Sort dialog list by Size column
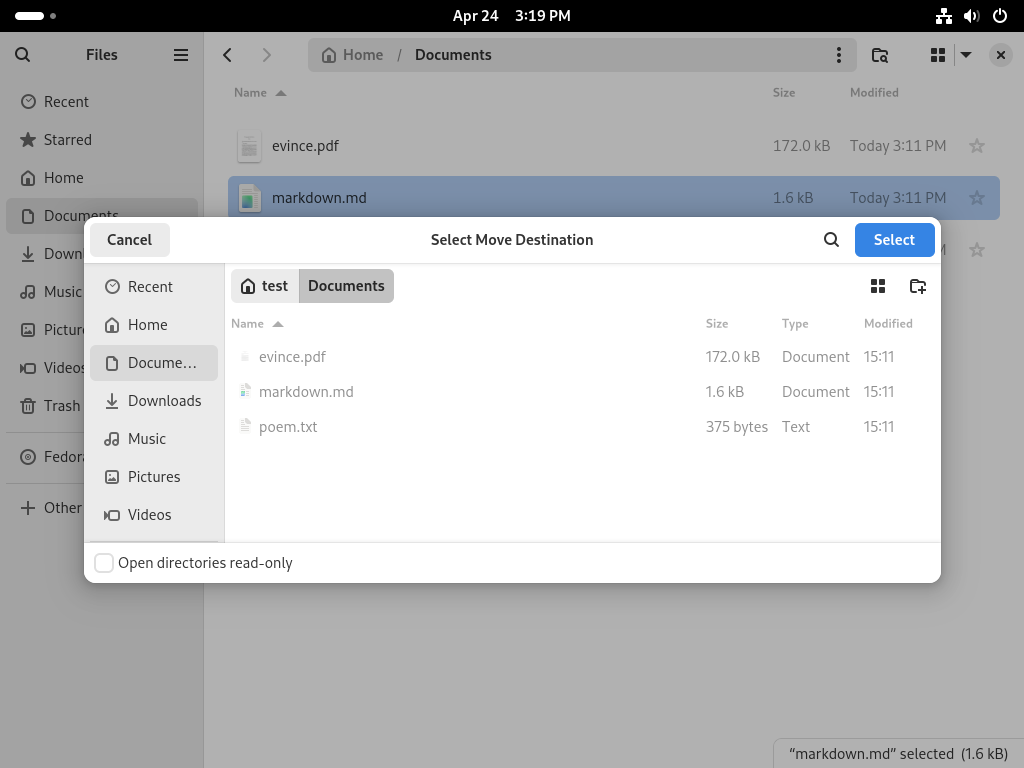 (716, 323)
